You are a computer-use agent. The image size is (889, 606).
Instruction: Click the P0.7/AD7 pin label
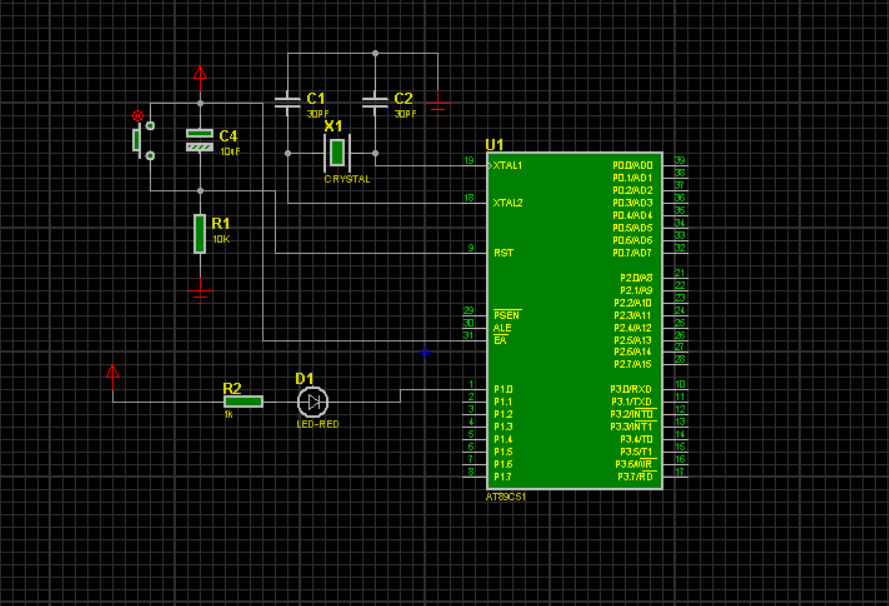(x=633, y=253)
